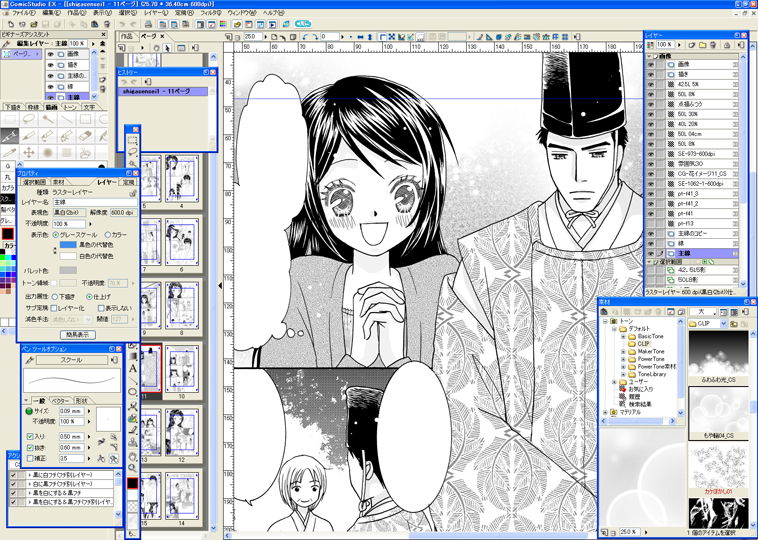Click the lock icon in Properties panel
758x540 pixels.
pos(132,193)
